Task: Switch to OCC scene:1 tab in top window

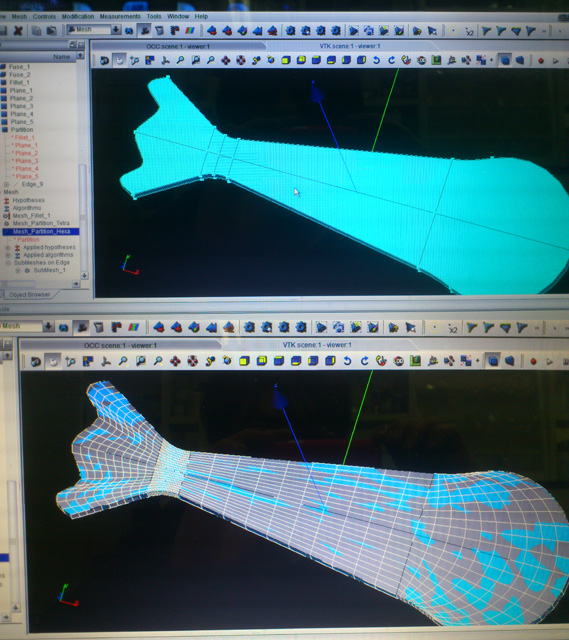Action: click(x=178, y=47)
